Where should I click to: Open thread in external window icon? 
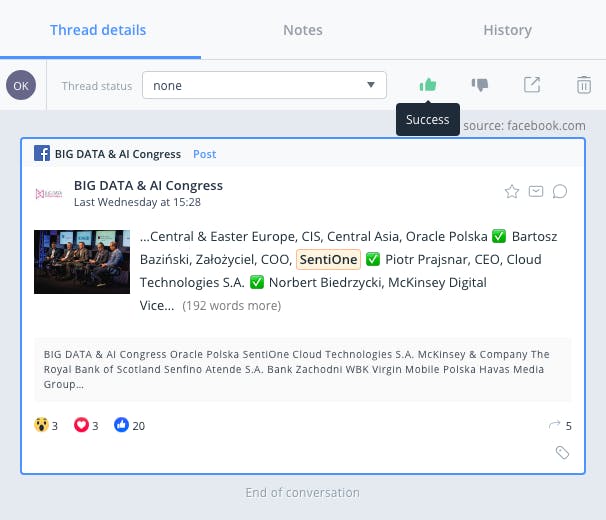pos(532,85)
